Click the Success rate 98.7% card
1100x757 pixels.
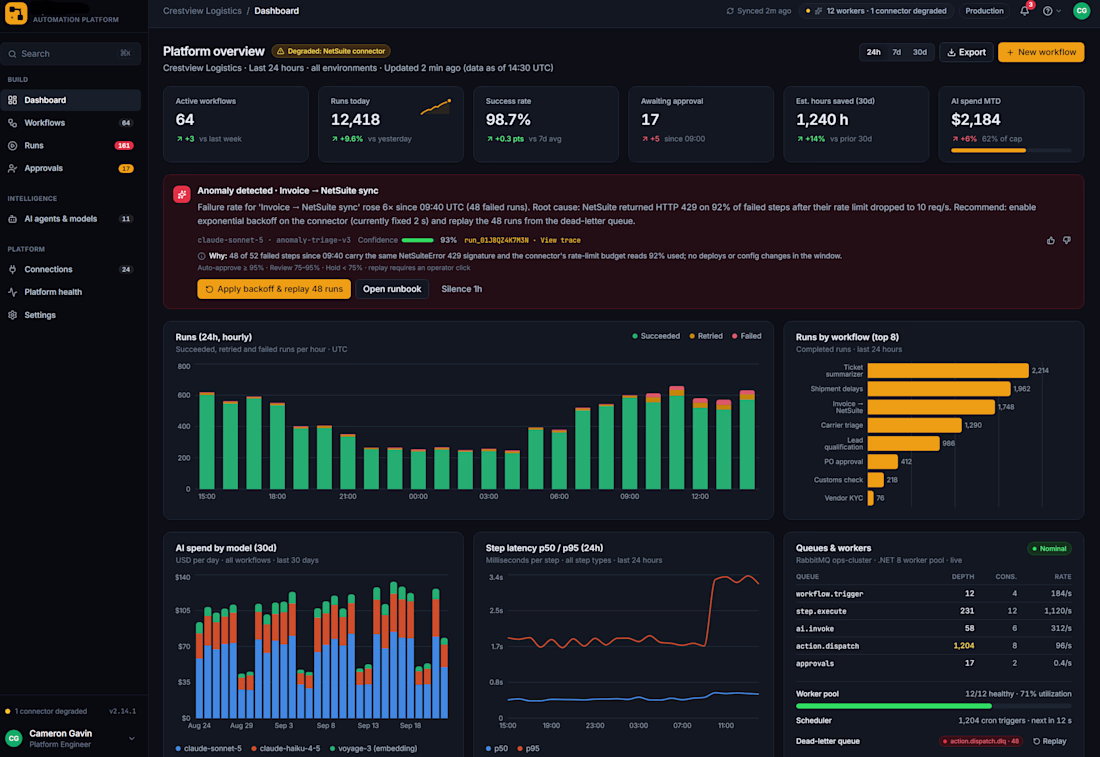(545, 124)
